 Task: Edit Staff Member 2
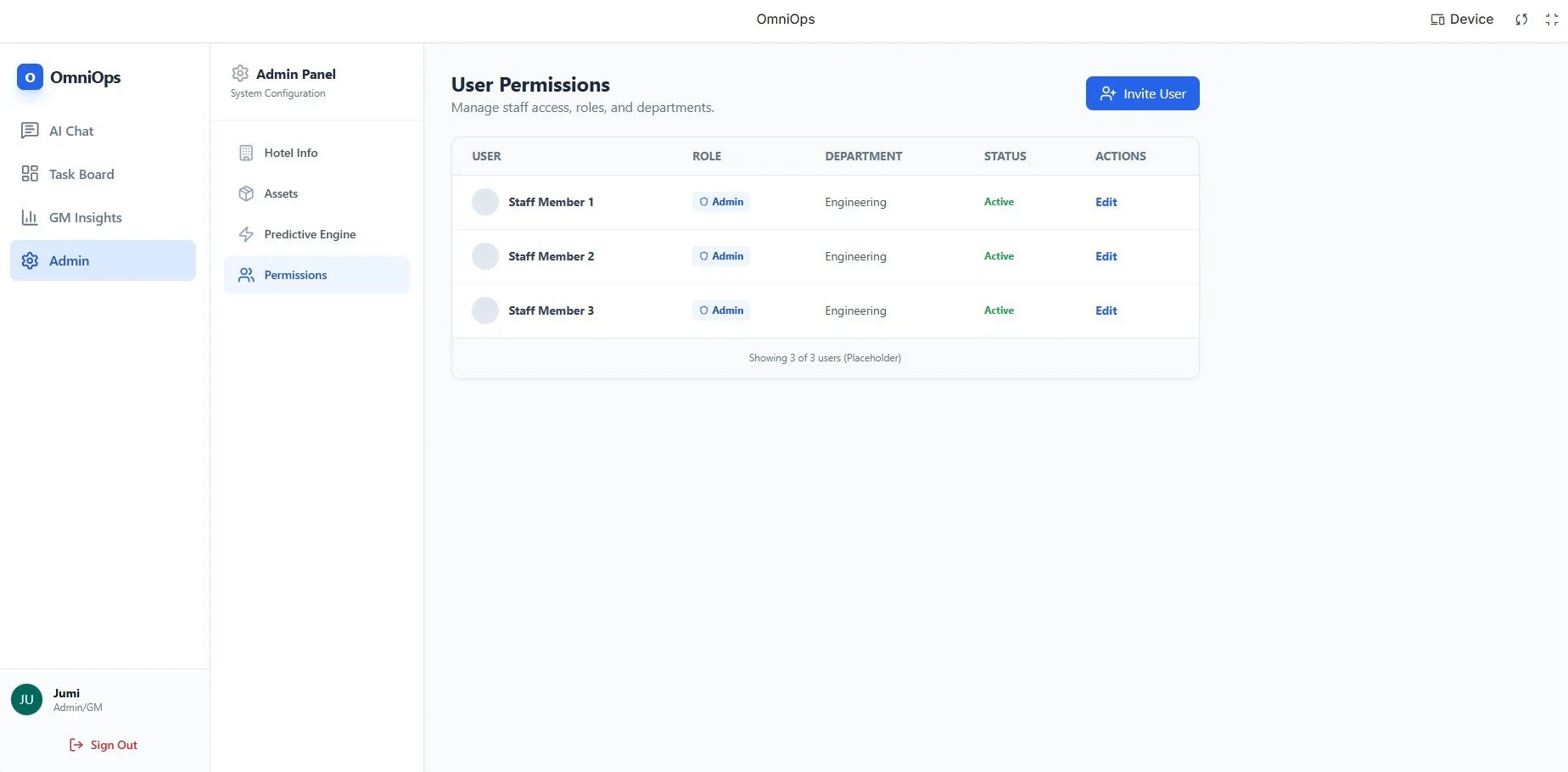[1106, 256]
